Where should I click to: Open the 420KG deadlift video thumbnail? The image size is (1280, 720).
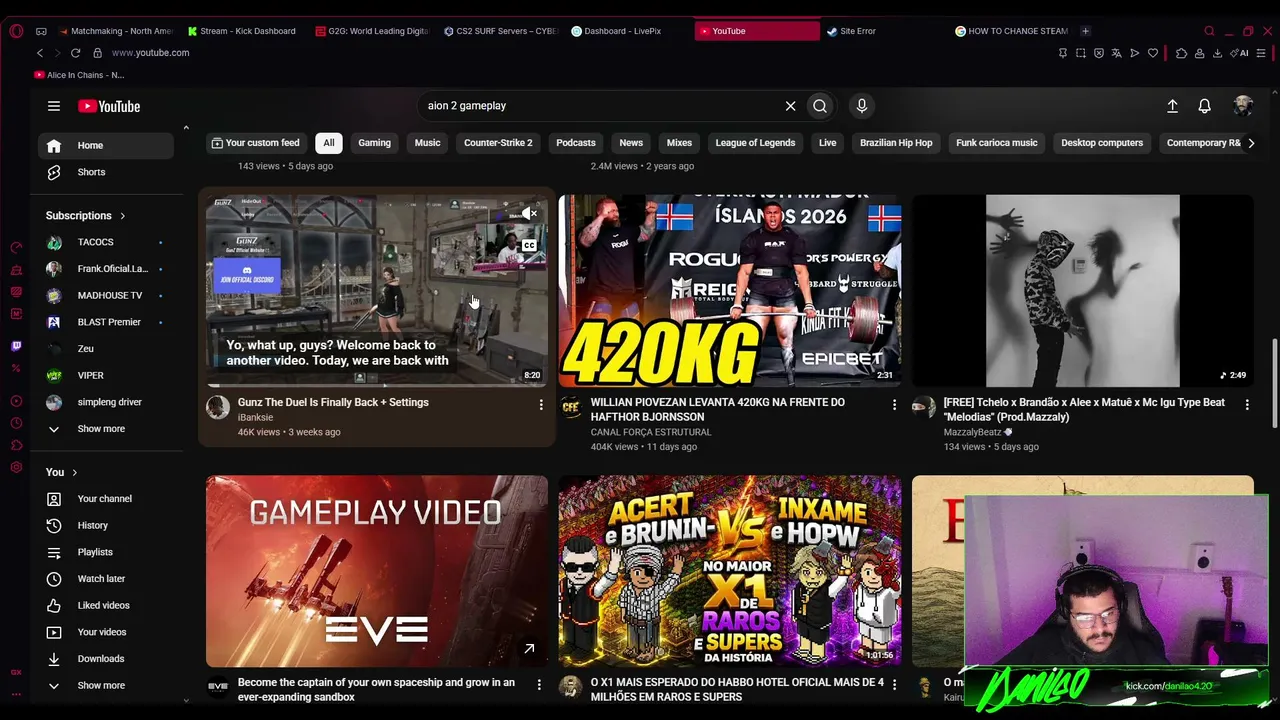(730, 291)
